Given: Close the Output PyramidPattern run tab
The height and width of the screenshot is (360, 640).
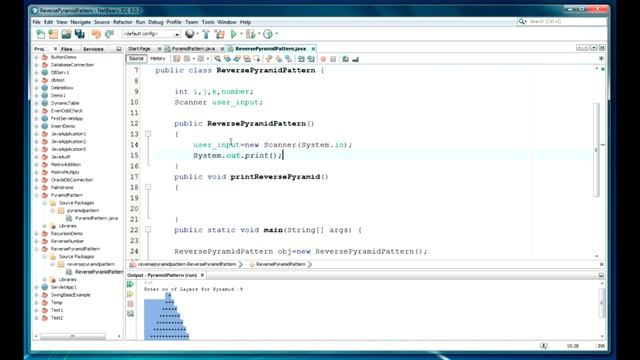Looking at the screenshot, I should point(202,276).
